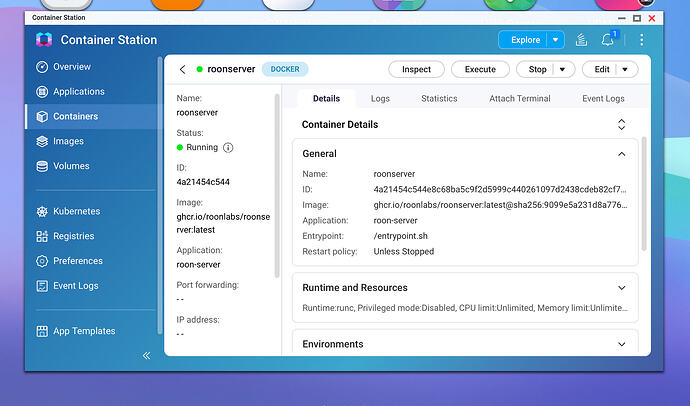Click the Running status info icon

coord(228,147)
